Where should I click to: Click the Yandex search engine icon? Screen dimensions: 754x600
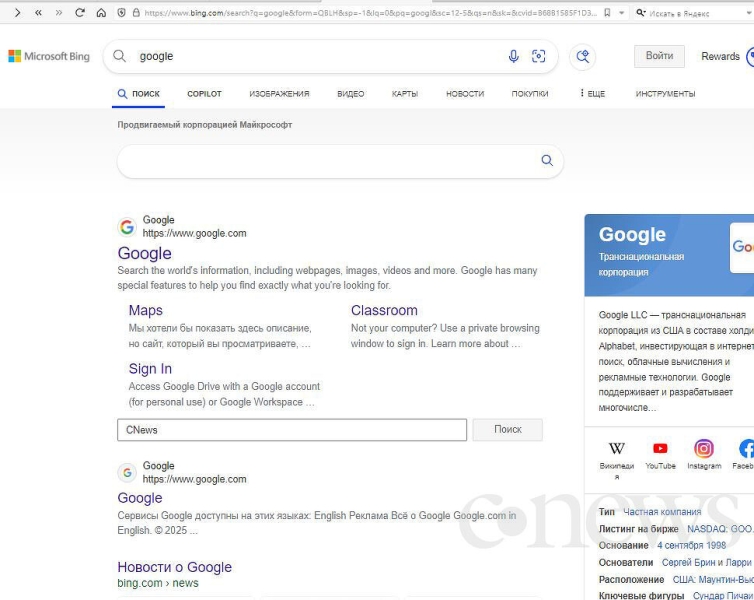(x=641, y=13)
